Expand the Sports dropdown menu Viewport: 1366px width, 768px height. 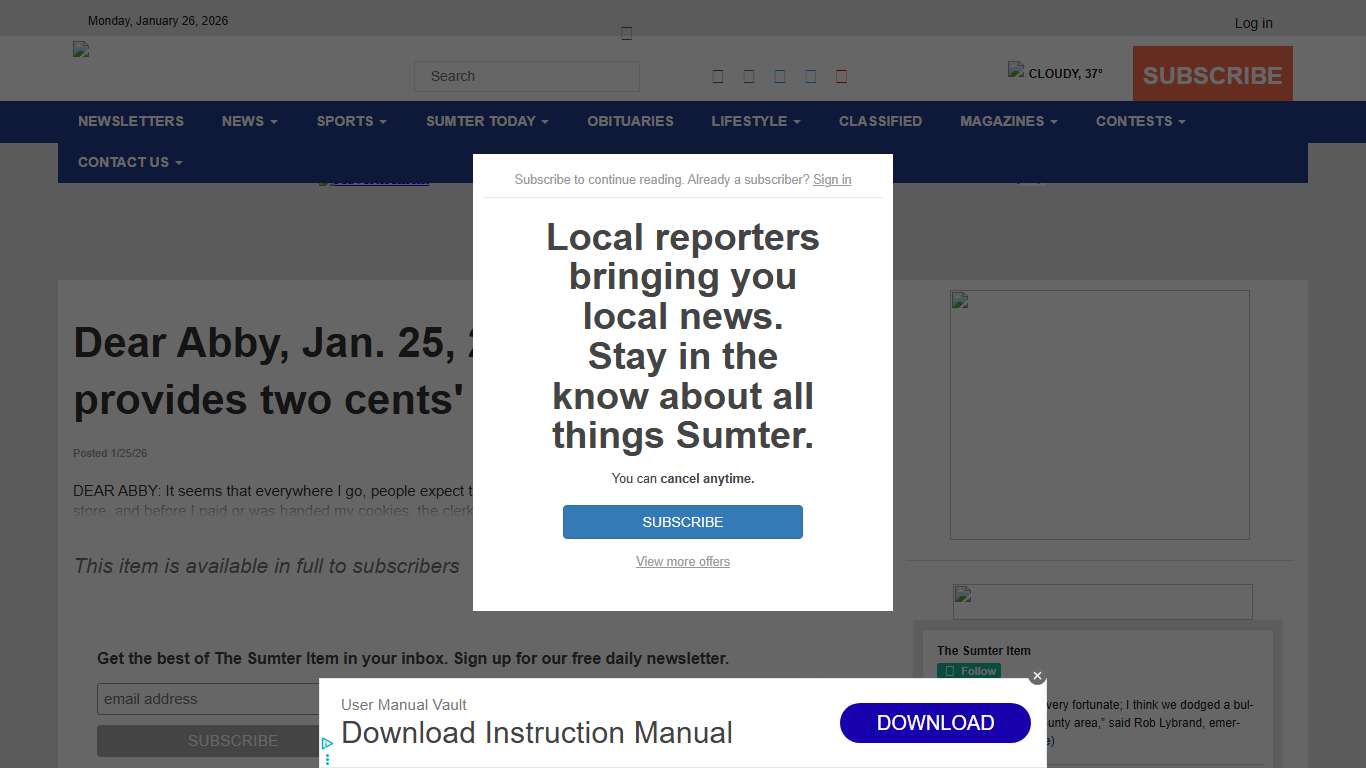(351, 121)
